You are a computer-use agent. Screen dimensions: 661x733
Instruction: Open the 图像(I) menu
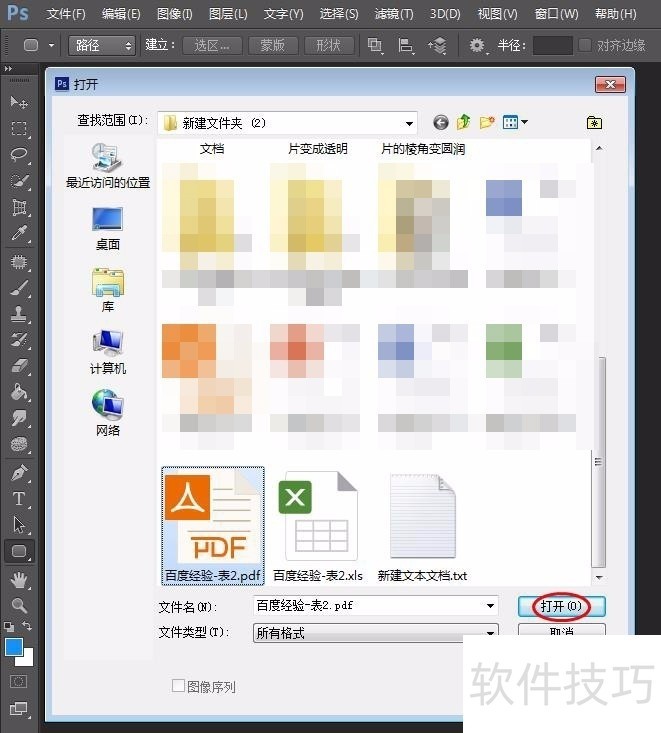click(x=175, y=14)
